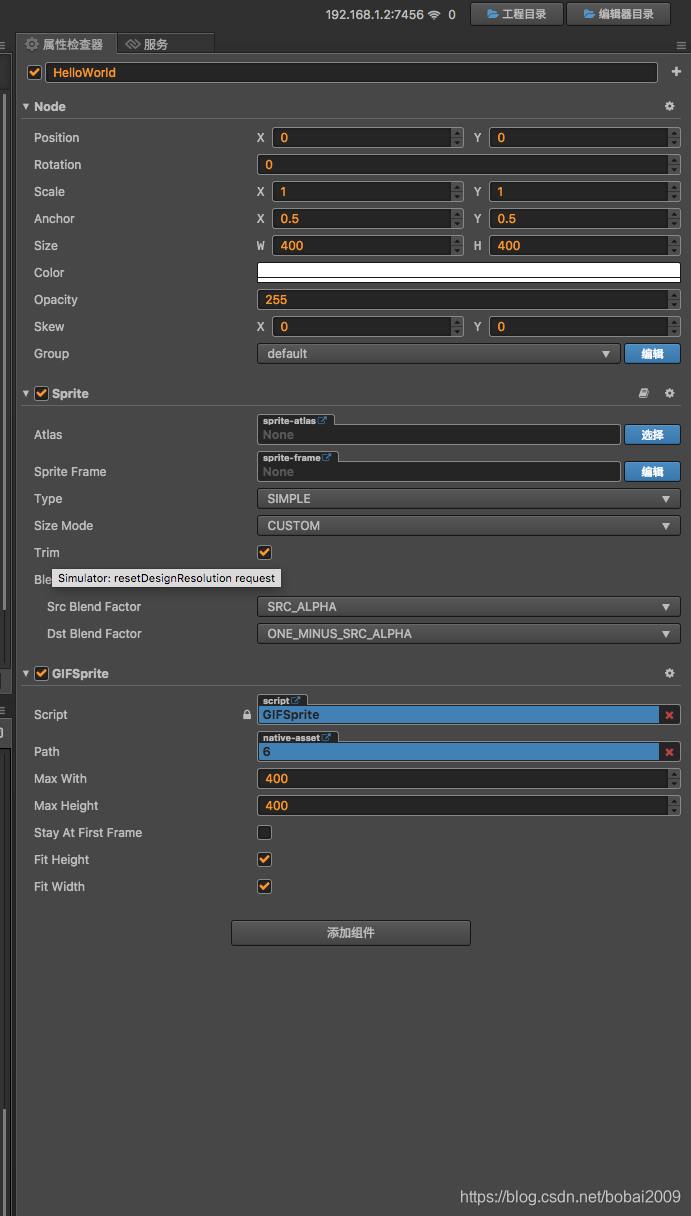Open the 编辑器目录 editor folder

pos(620,14)
